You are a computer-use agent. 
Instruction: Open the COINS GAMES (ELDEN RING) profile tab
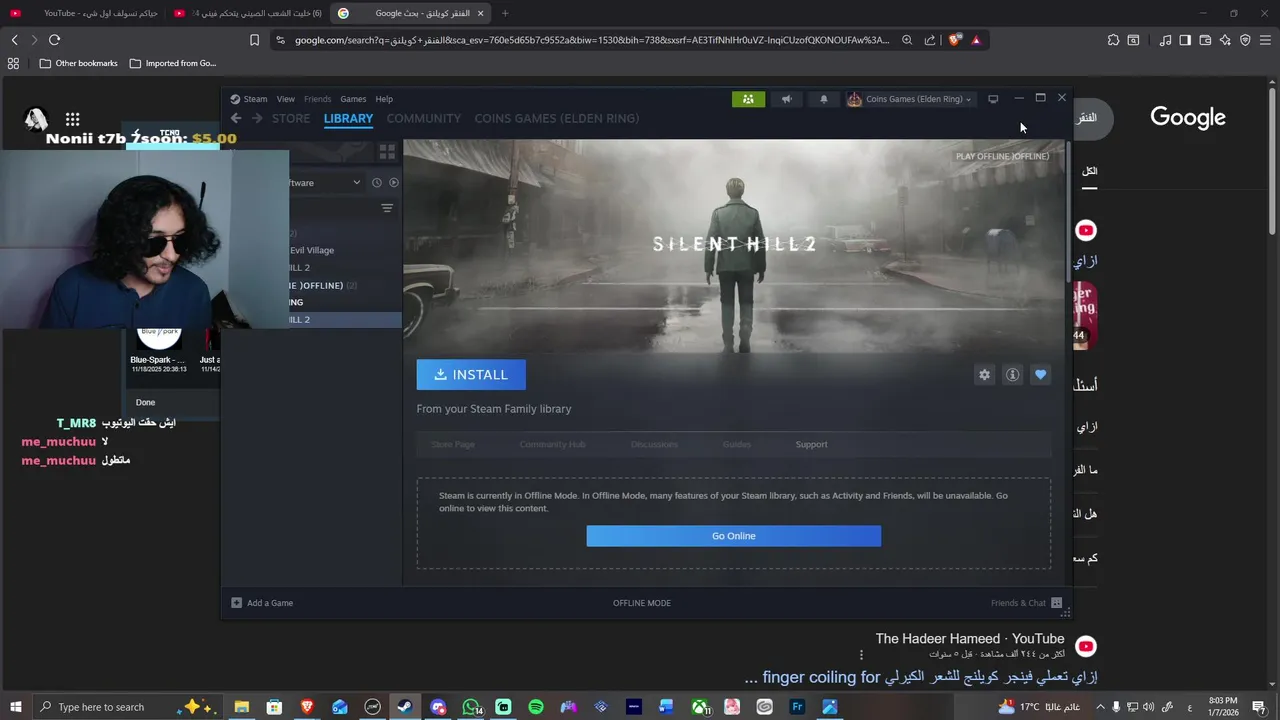557,118
